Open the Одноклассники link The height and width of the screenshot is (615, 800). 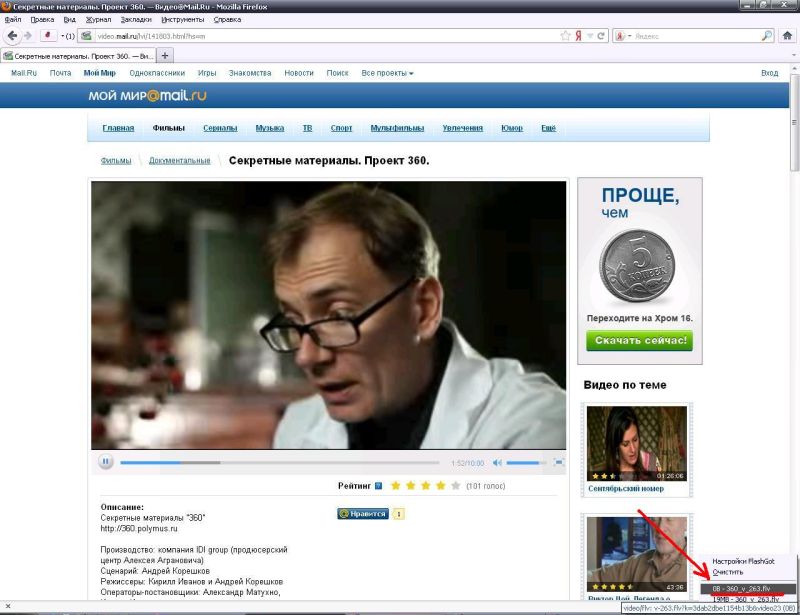tap(157, 73)
